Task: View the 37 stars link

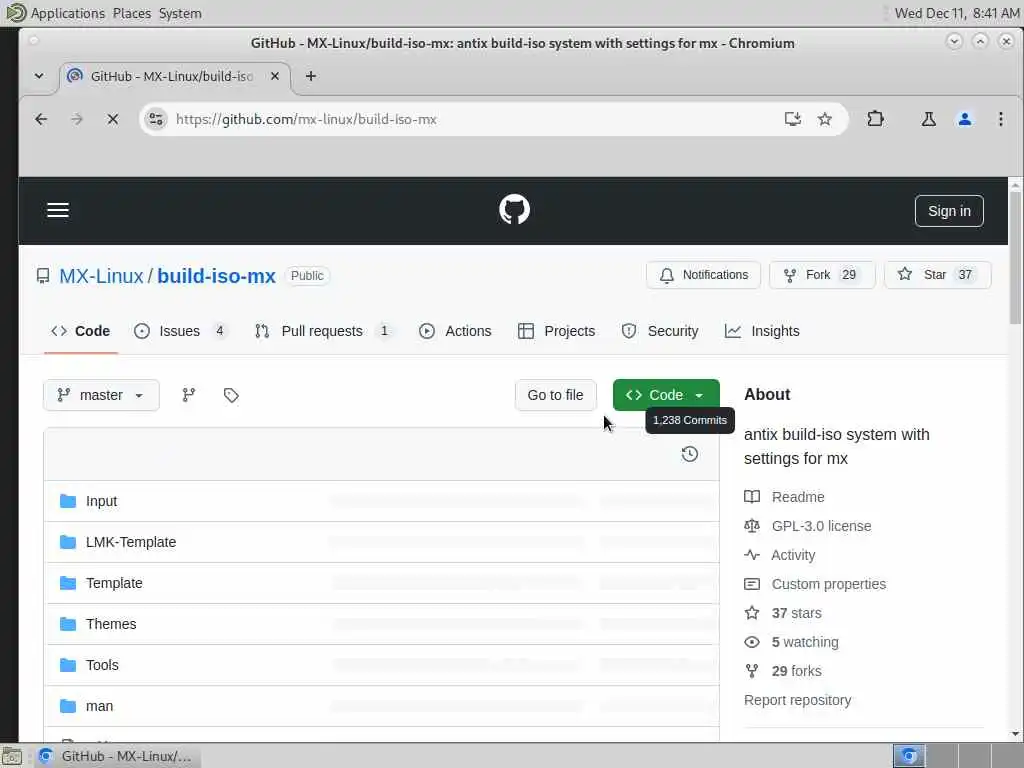Action: (796, 613)
